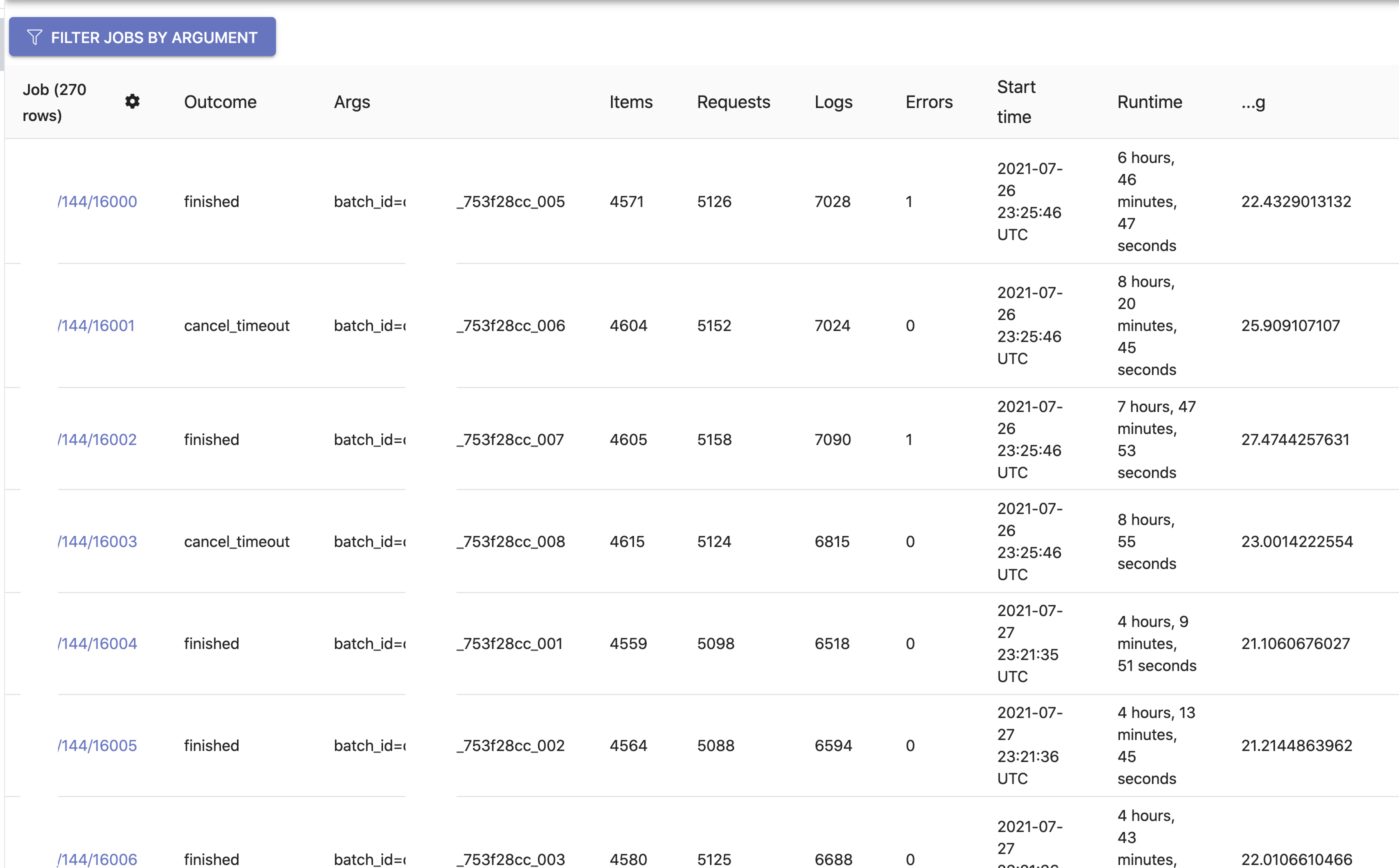Click the Runtime column header
Screen dimensions: 1399x868
click(1149, 101)
